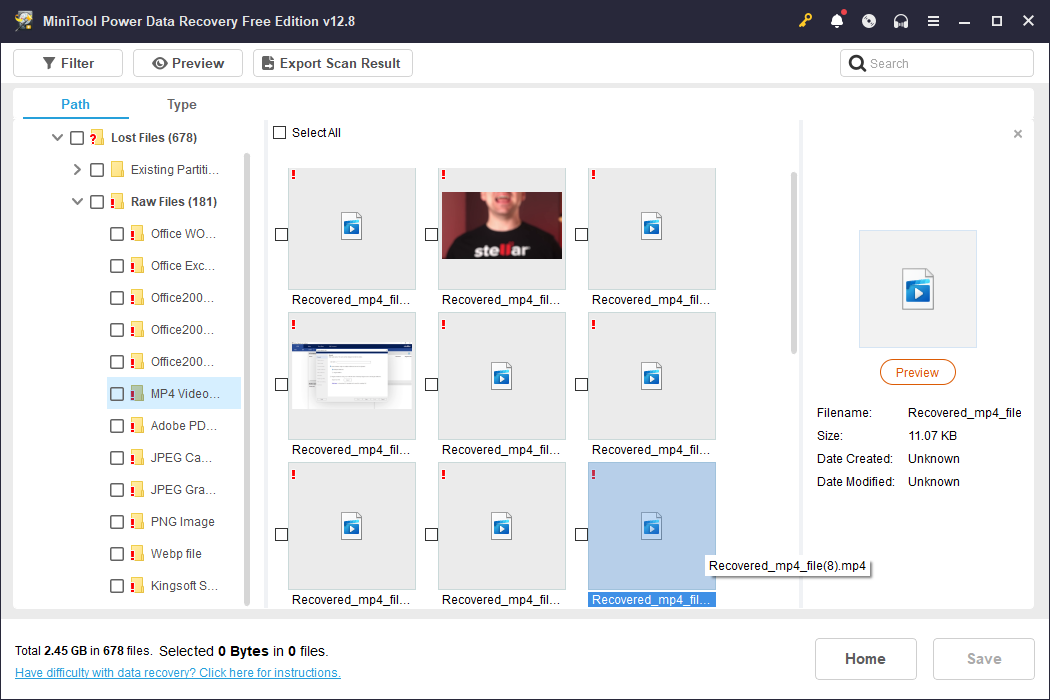Contact support with the headset icon
The image size is (1050, 700).
coord(901,20)
